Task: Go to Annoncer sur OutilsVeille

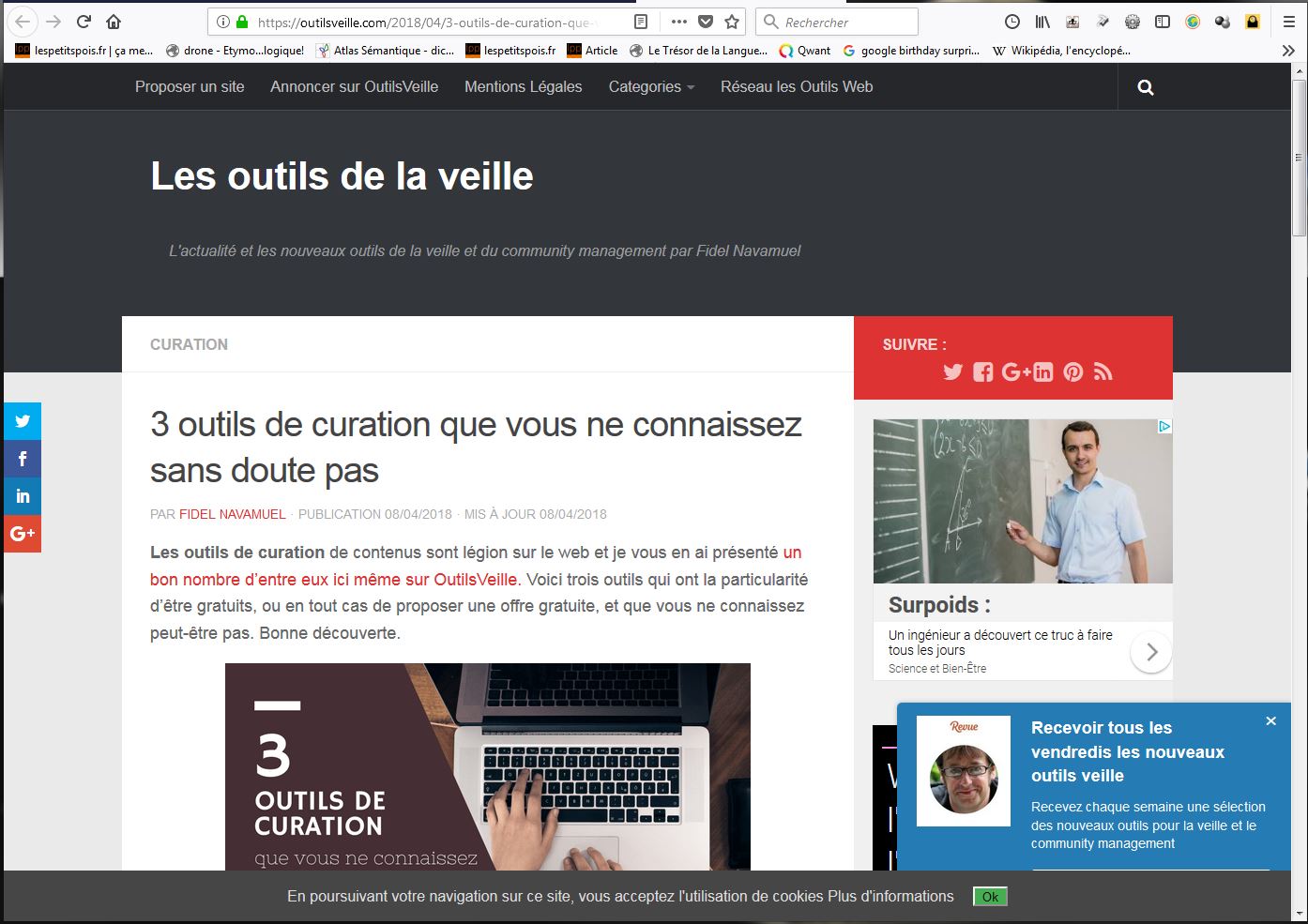Action: (355, 86)
